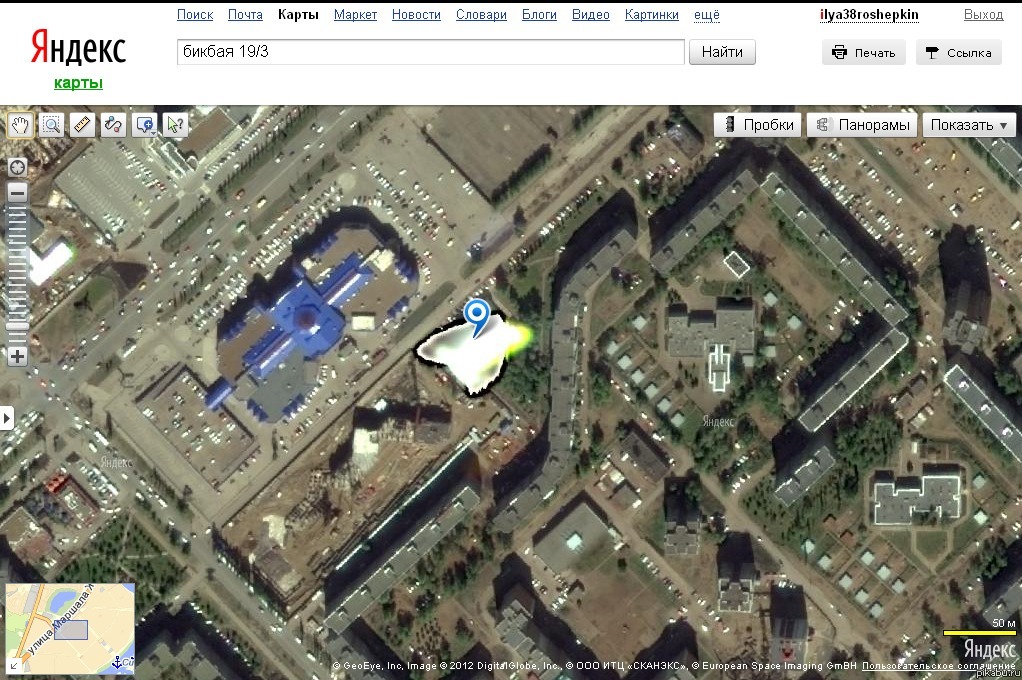Screen dimensions: 1022x680
Task: Select the route-building tool
Action: point(113,125)
